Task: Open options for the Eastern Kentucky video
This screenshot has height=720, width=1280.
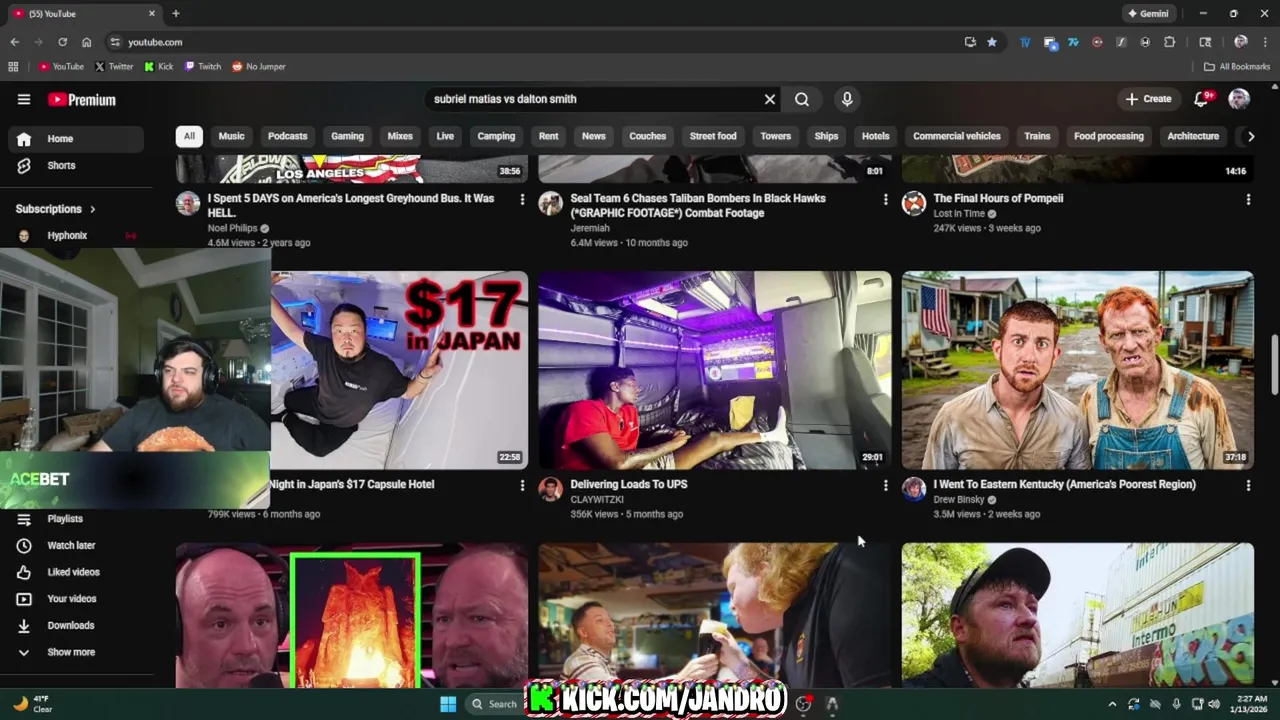Action: coord(1248,485)
